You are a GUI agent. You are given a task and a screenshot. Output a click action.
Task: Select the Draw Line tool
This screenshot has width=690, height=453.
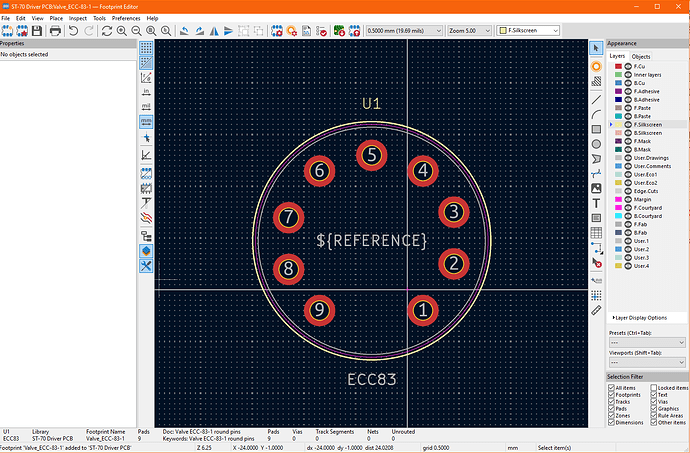(x=596, y=99)
